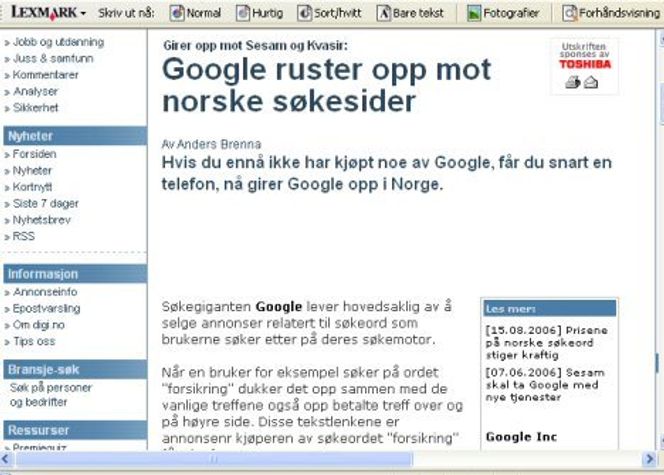Image resolution: width=664 pixels, height=475 pixels.
Task: Click the Normal print icon
Action: click(x=177, y=13)
